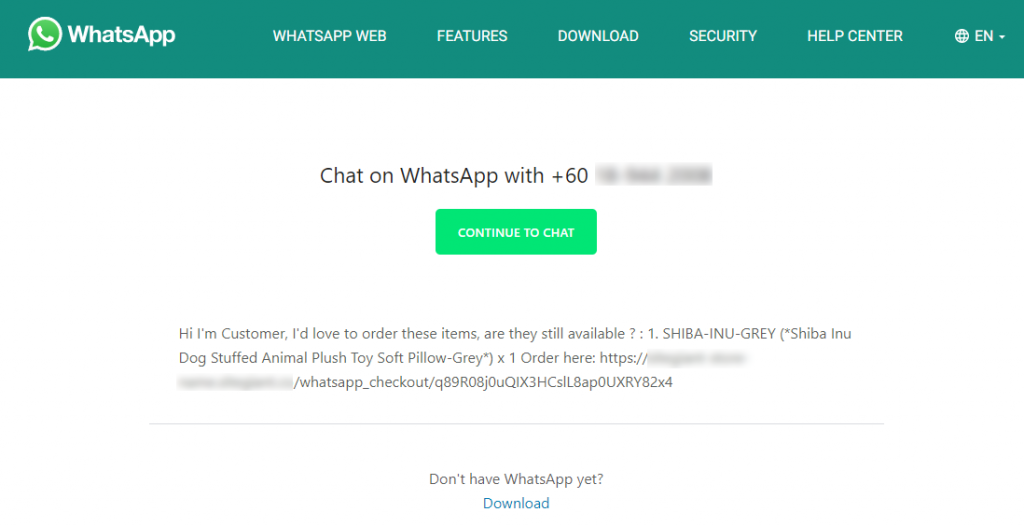Viewport: 1024px width, 526px height.
Task: Click the globe language icon
Action: pyautogui.click(x=961, y=36)
